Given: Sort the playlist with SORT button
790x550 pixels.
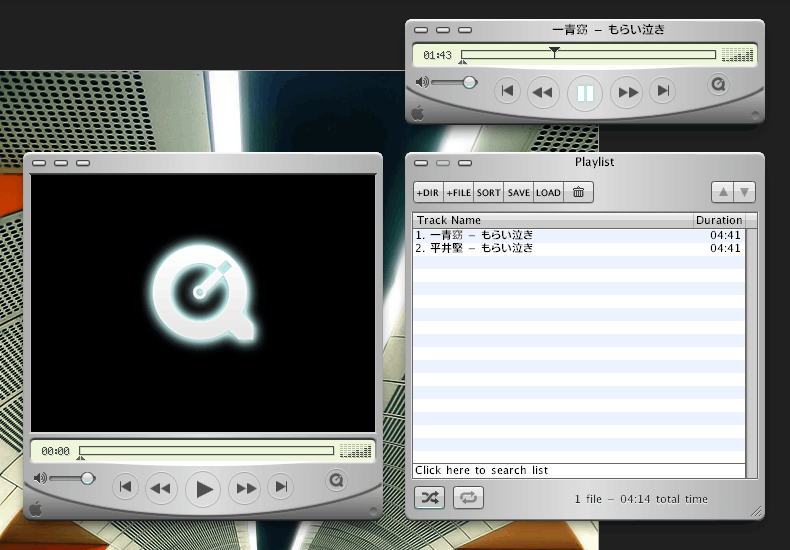Looking at the screenshot, I should 488,192.
